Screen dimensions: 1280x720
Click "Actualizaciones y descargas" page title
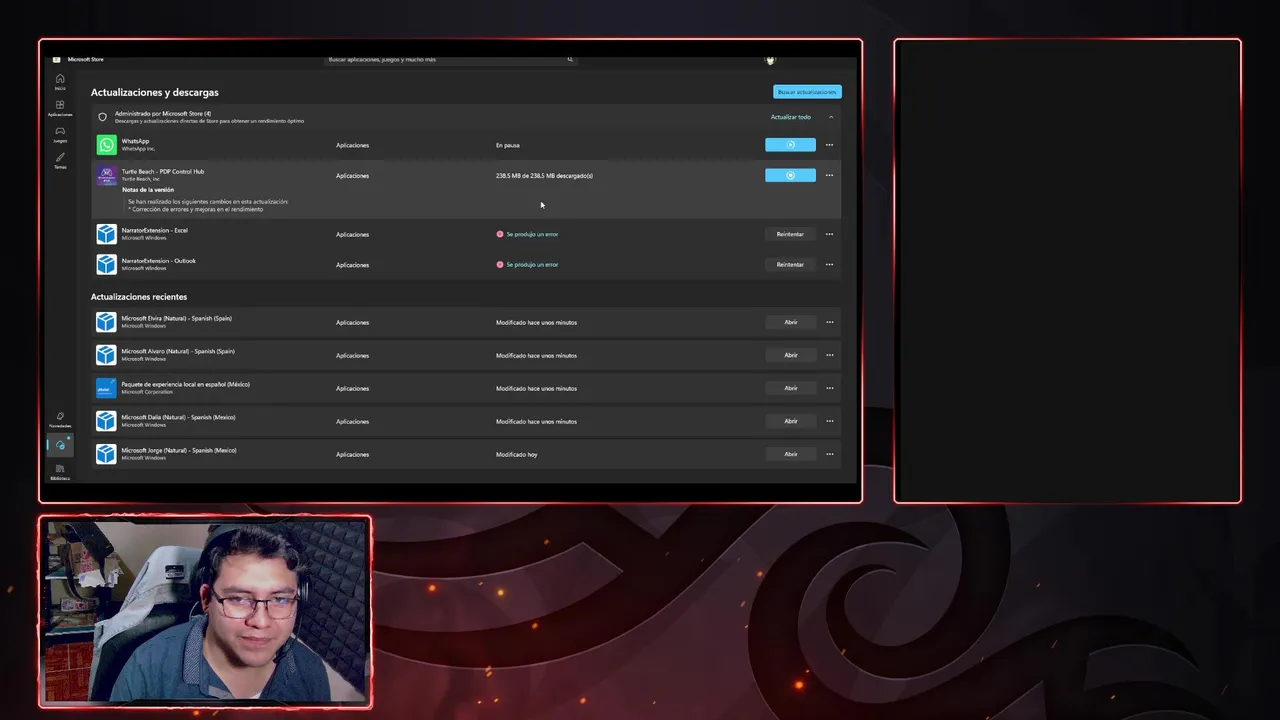(x=155, y=92)
